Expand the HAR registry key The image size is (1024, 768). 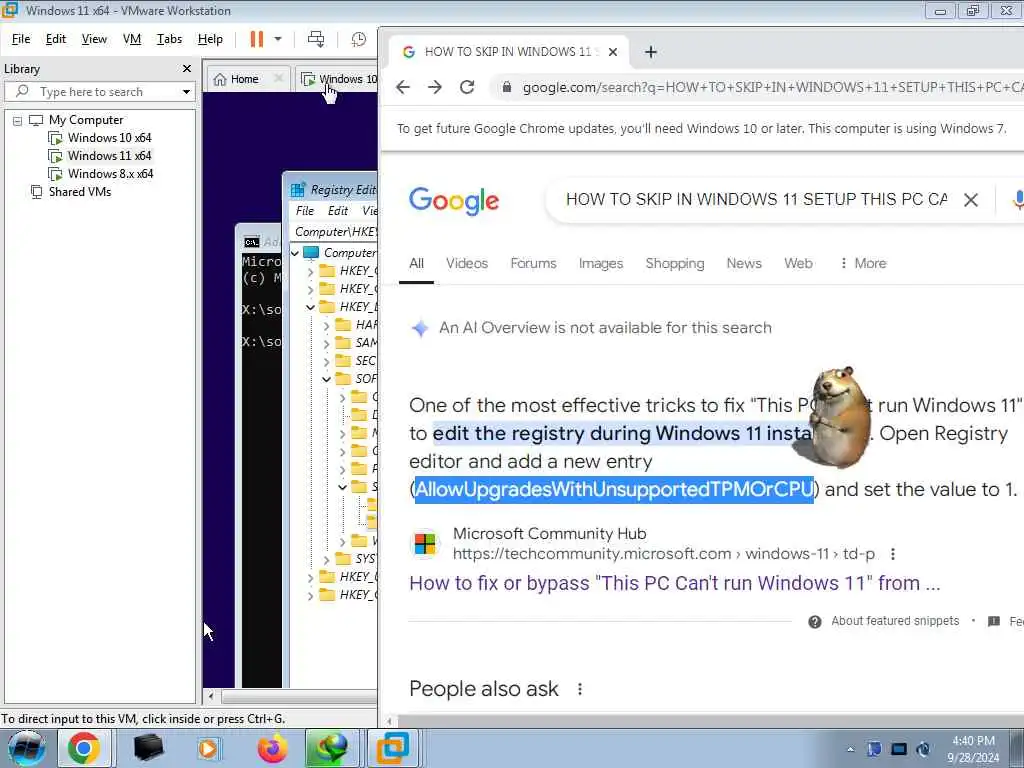click(327, 325)
